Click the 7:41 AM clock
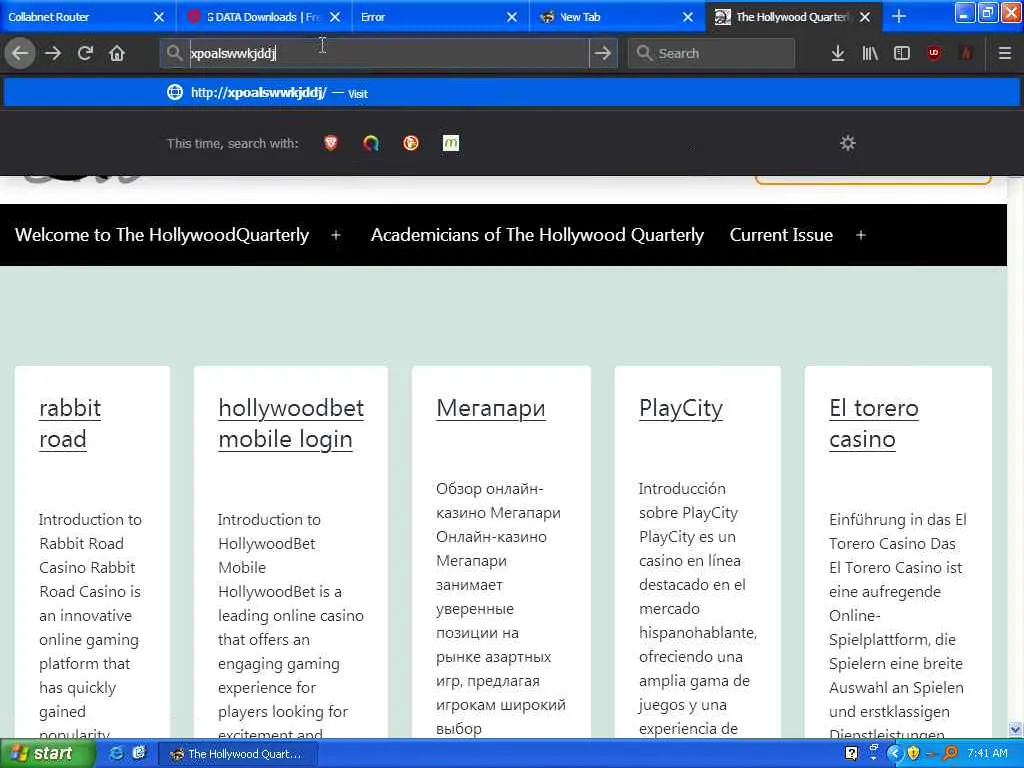This screenshot has width=1024, height=768. (987, 754)
